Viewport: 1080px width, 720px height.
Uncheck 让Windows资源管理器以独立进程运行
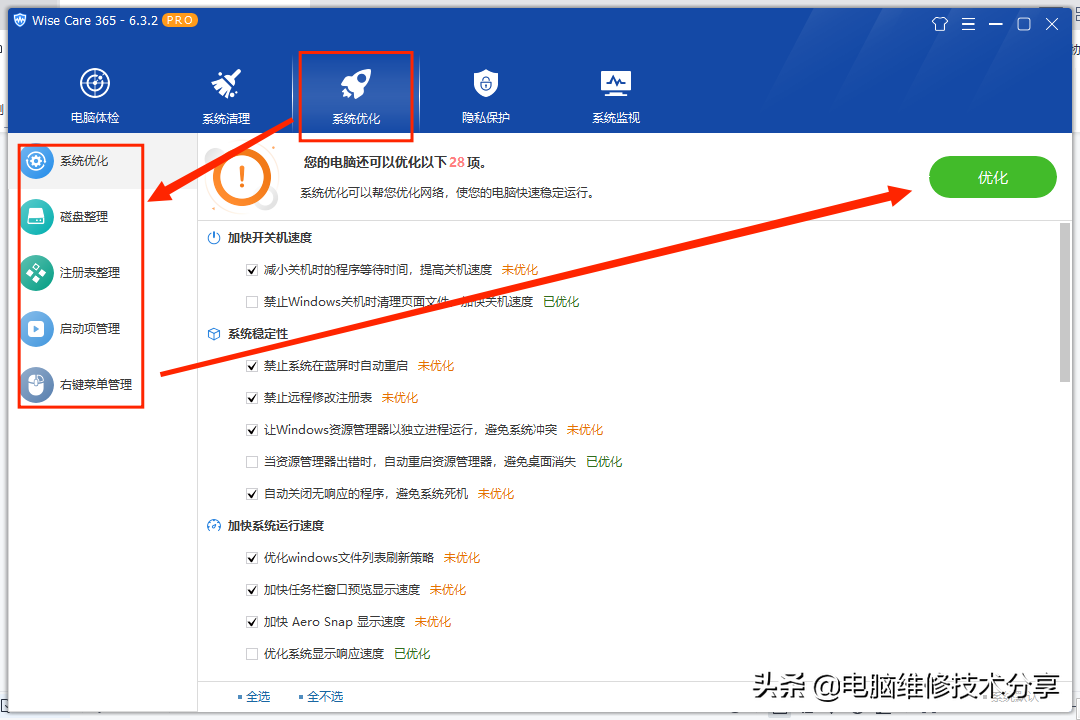[252, 430]
